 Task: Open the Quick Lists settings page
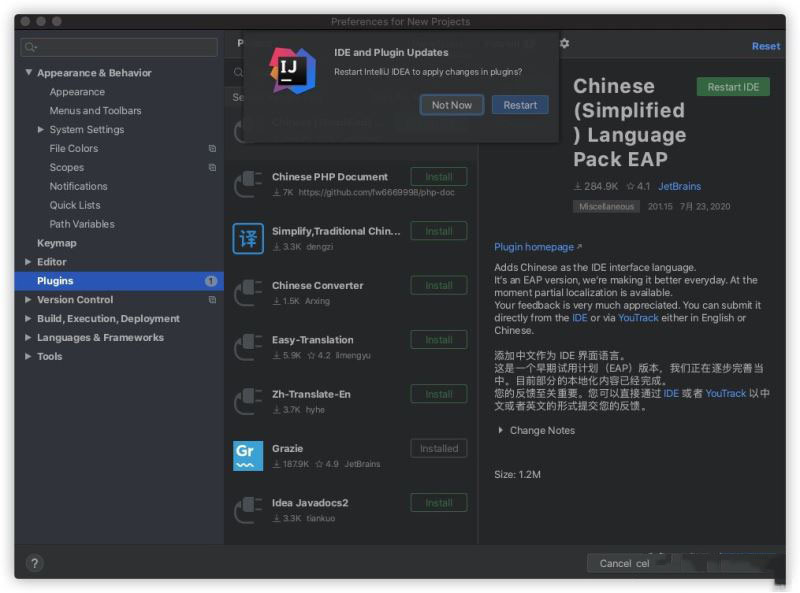[x=75, y=205]
